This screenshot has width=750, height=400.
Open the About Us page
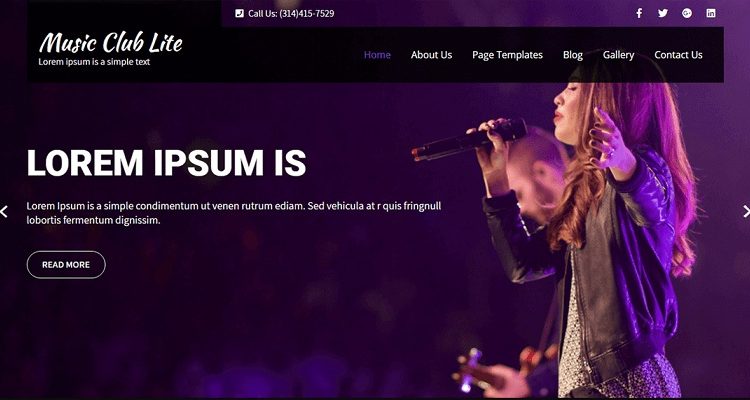pos(431,55)
